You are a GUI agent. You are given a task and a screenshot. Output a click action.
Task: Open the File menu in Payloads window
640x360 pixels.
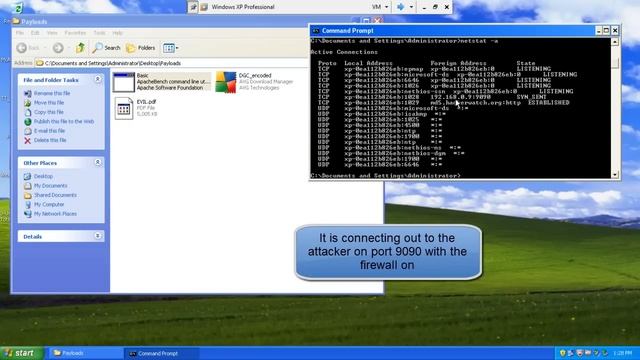[x=20, y=33]
